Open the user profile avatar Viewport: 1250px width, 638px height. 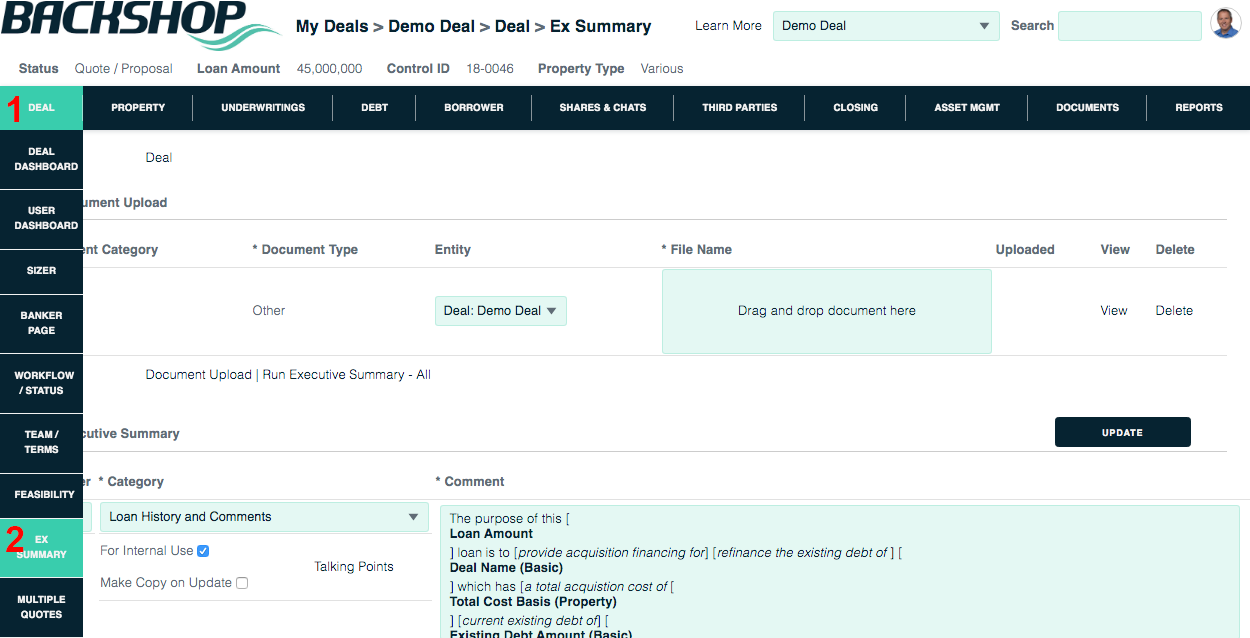click(1225, 23)
